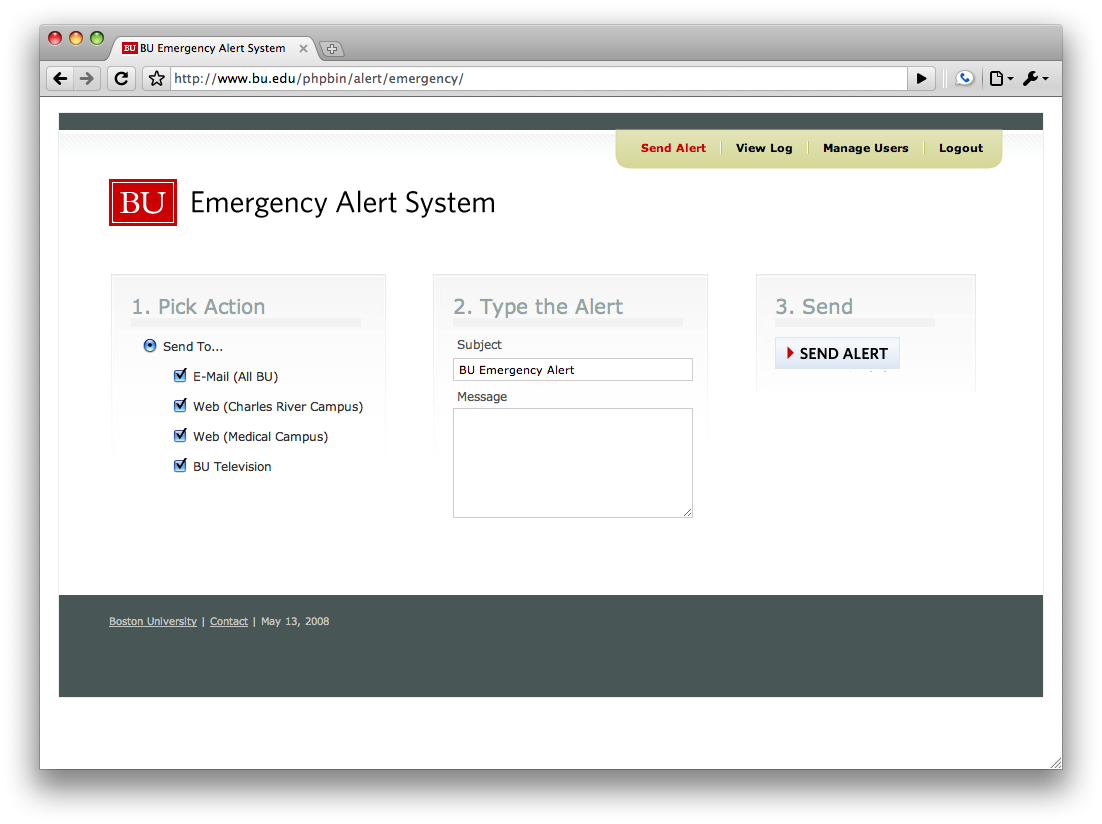Screen dimensions: 1102x824
Task: Click the blue extension icon in toolbar
Action: tap(965, 78)
